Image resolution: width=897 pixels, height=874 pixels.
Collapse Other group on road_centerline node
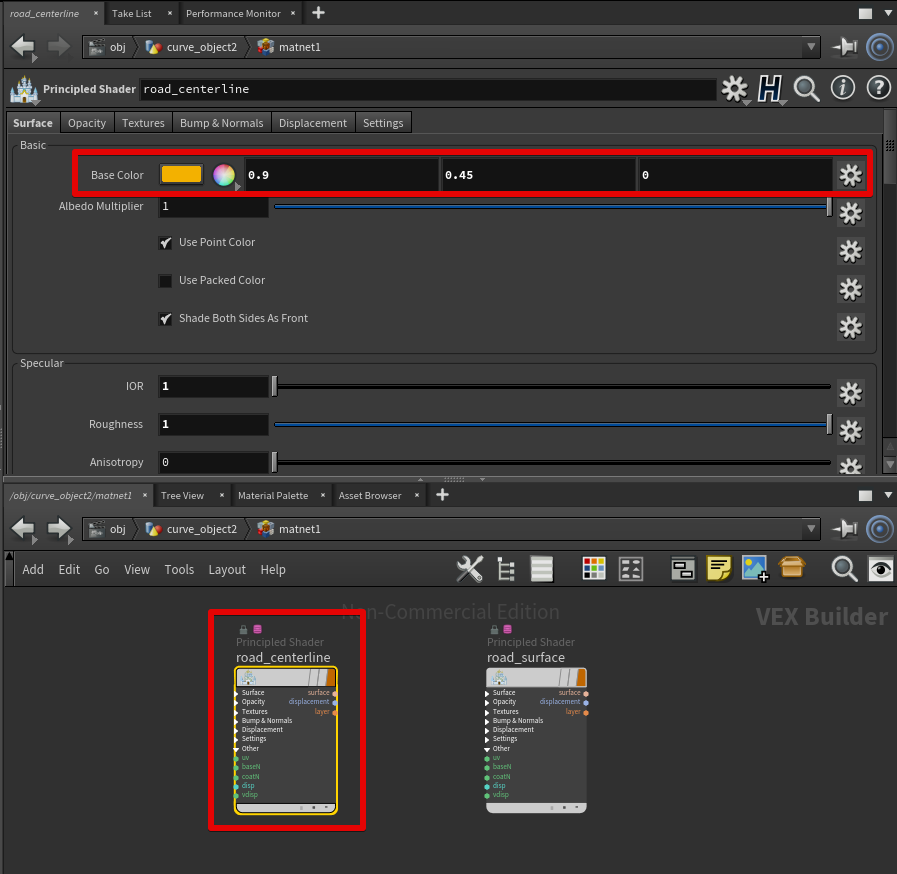[x=236, y=749]
